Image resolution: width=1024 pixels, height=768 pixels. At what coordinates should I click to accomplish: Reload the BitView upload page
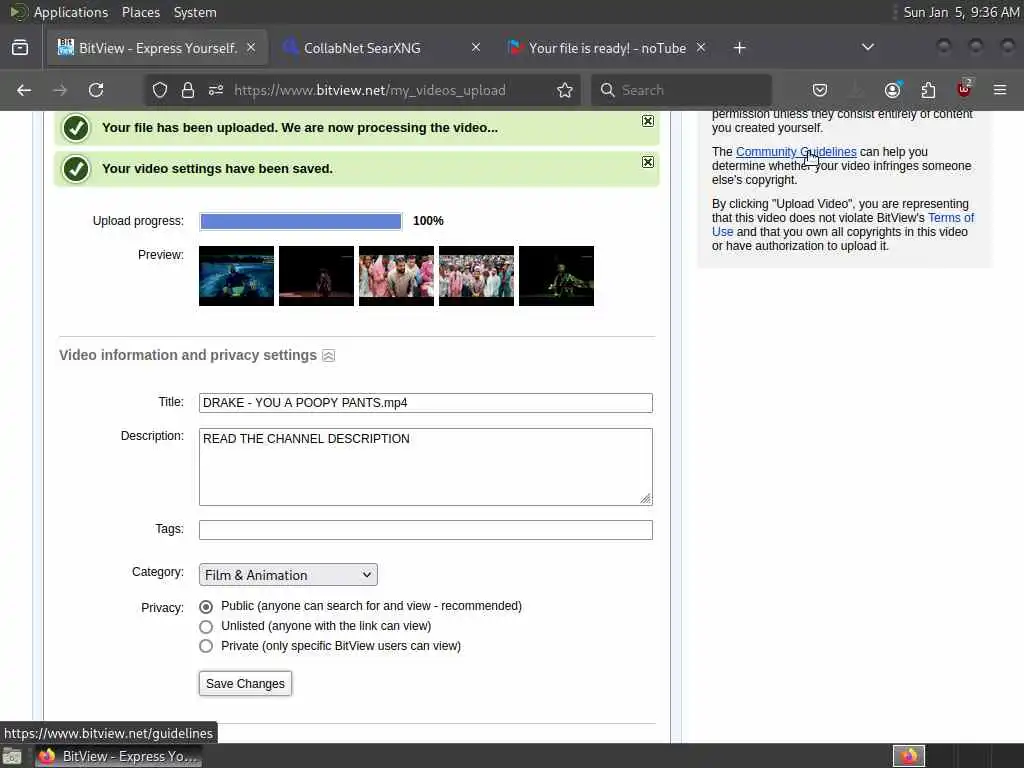pyautogui.click(x=96, y=90)
